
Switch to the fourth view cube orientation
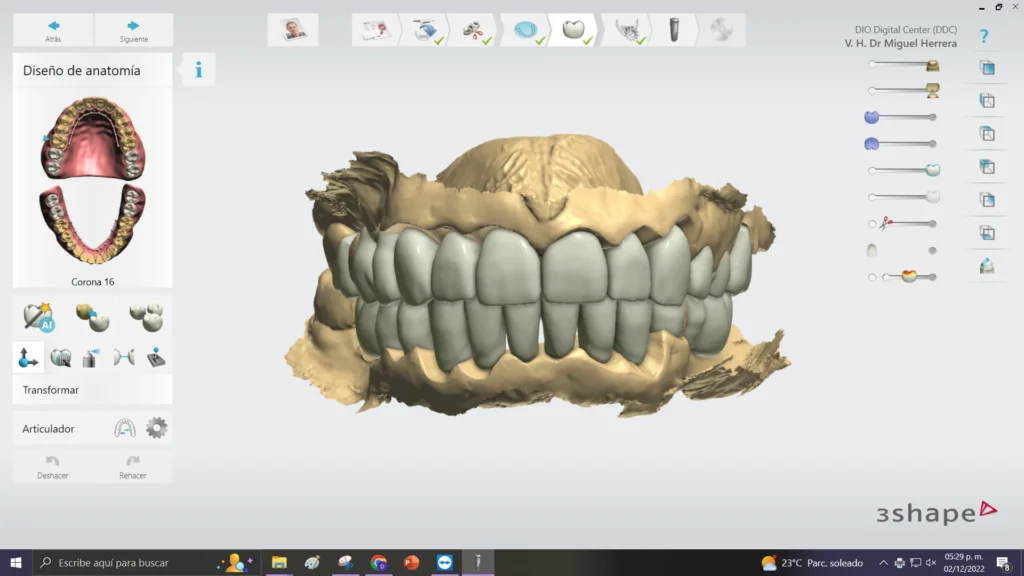(987, 167)
